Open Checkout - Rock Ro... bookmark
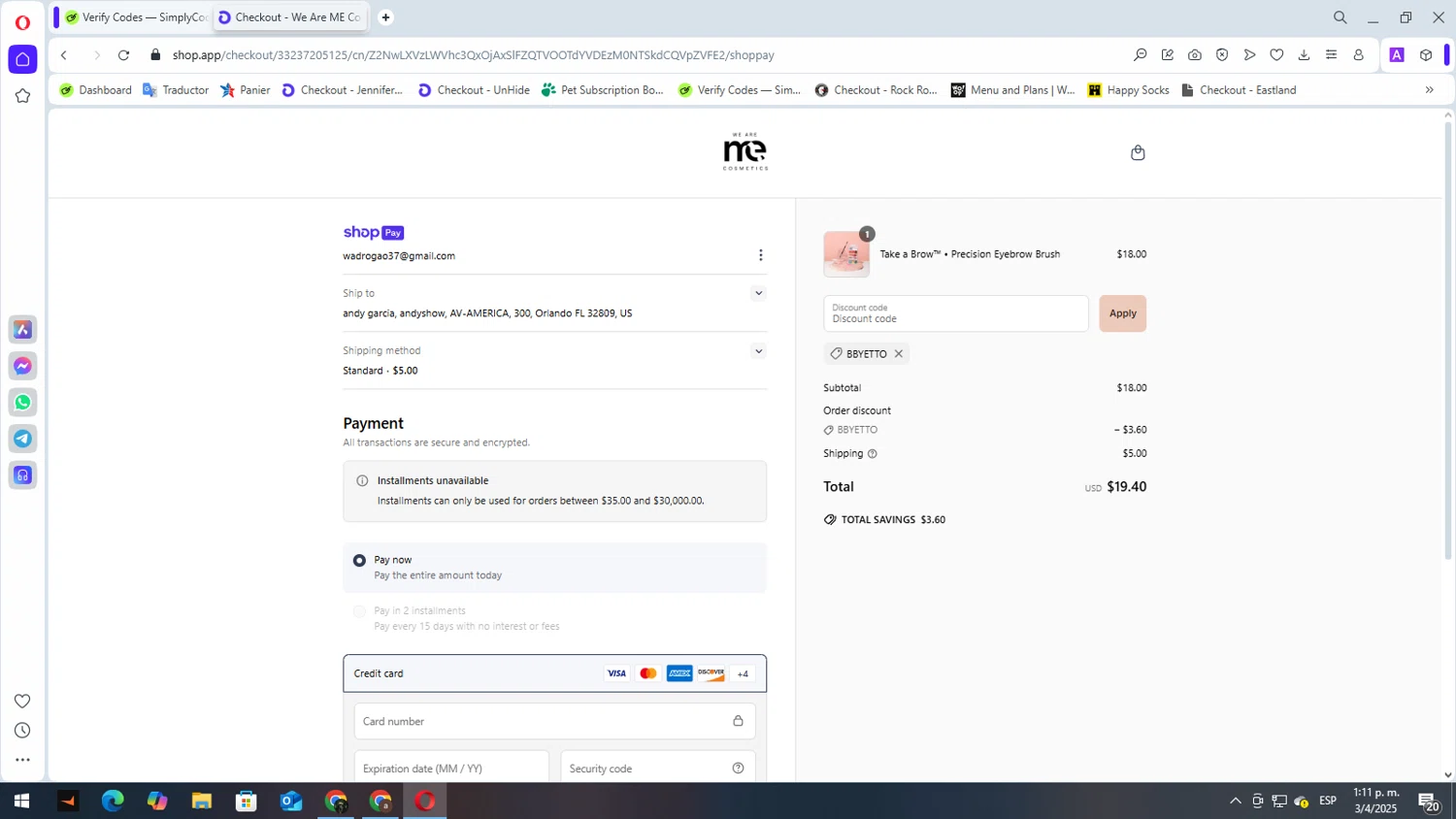The height and width of the screenshot is (819, 1456). pos(877,90)
